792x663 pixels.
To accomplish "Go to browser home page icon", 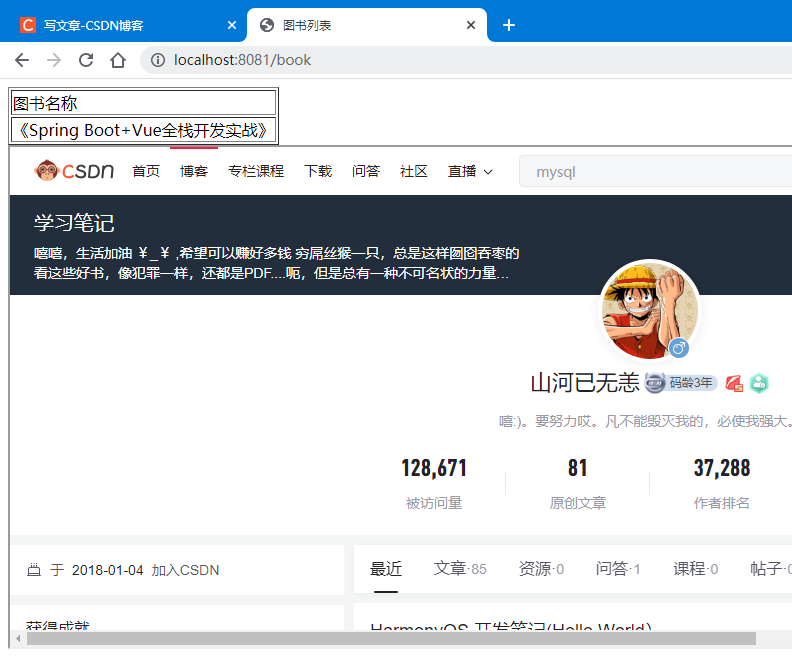I will 118,60.
